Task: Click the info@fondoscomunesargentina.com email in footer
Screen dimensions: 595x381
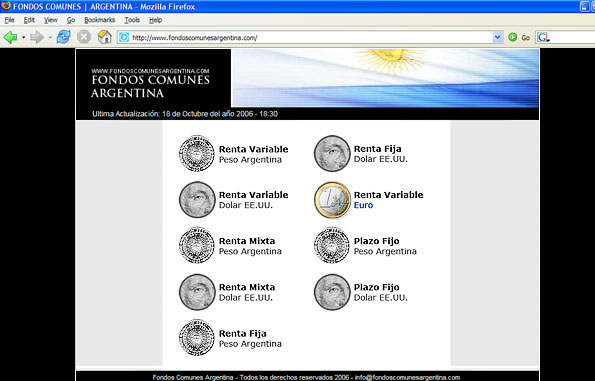Action: (407, 377)
